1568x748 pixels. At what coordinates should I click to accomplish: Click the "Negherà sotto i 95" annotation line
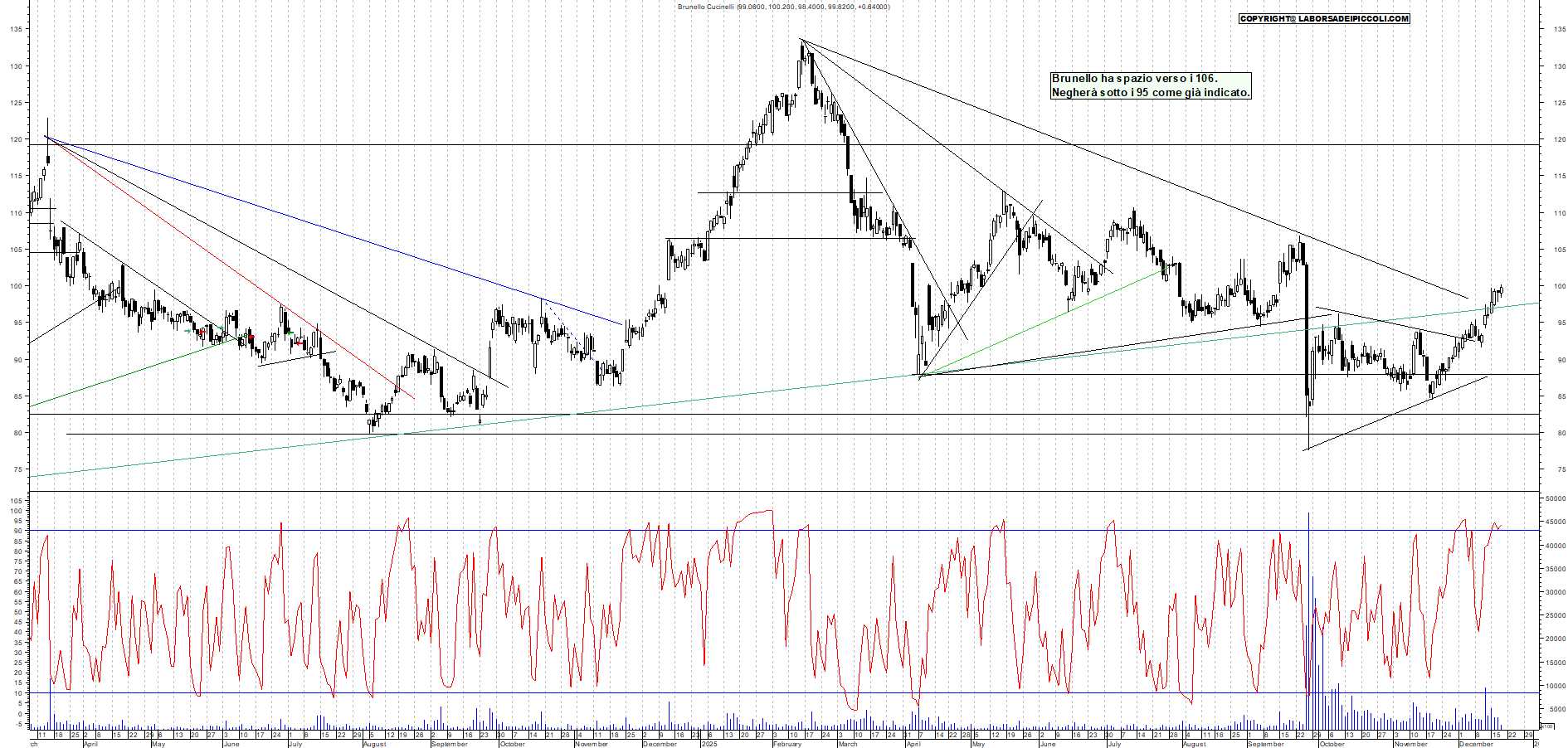1150,92
